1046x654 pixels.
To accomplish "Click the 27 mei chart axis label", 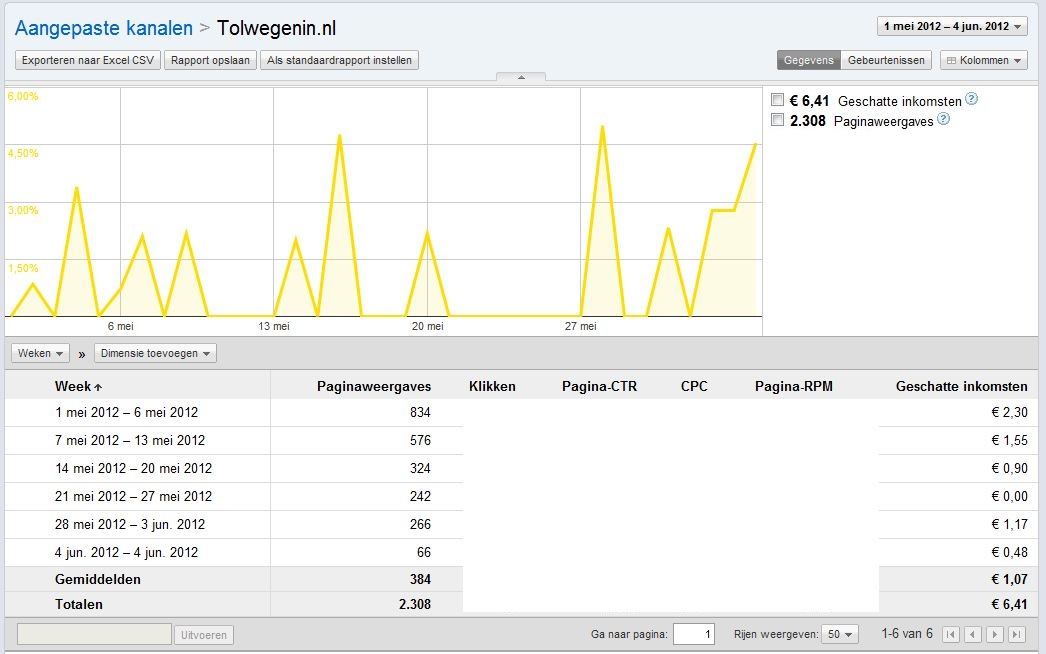I will 580,326.
